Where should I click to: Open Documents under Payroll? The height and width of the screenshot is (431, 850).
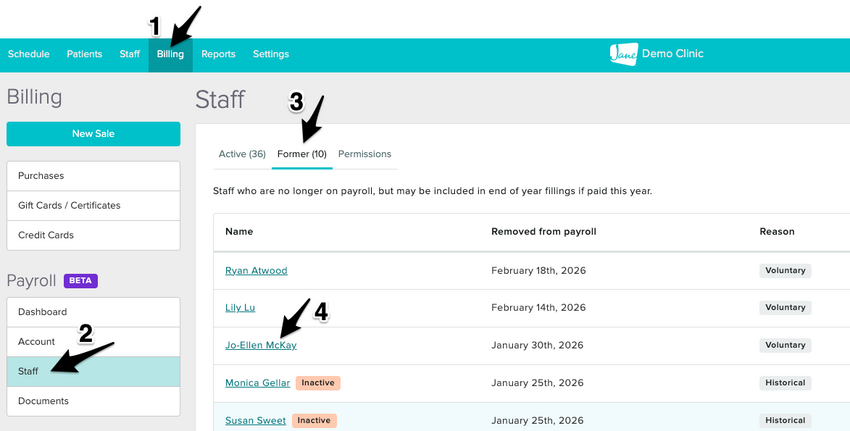[x=93, y=401]
